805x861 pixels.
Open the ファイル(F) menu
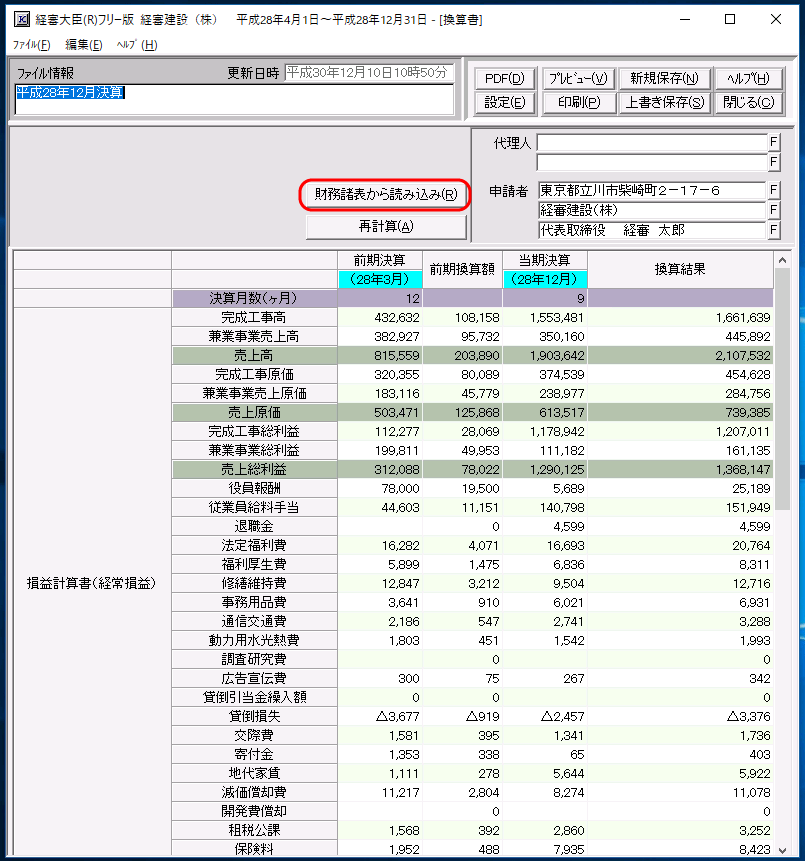[x=30, y=45]
